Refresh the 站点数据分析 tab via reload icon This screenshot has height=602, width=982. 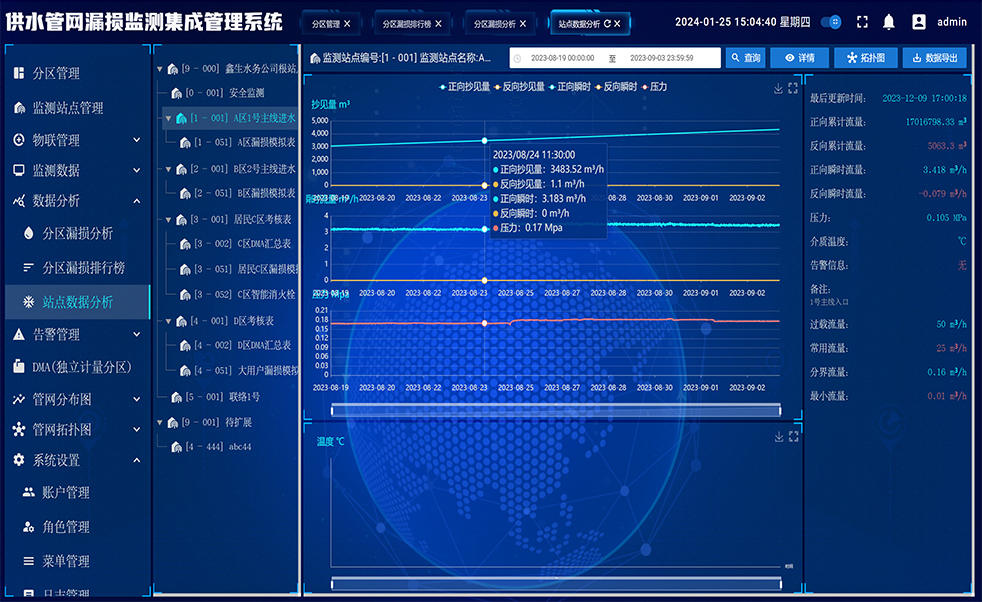(x=606, y=23)
